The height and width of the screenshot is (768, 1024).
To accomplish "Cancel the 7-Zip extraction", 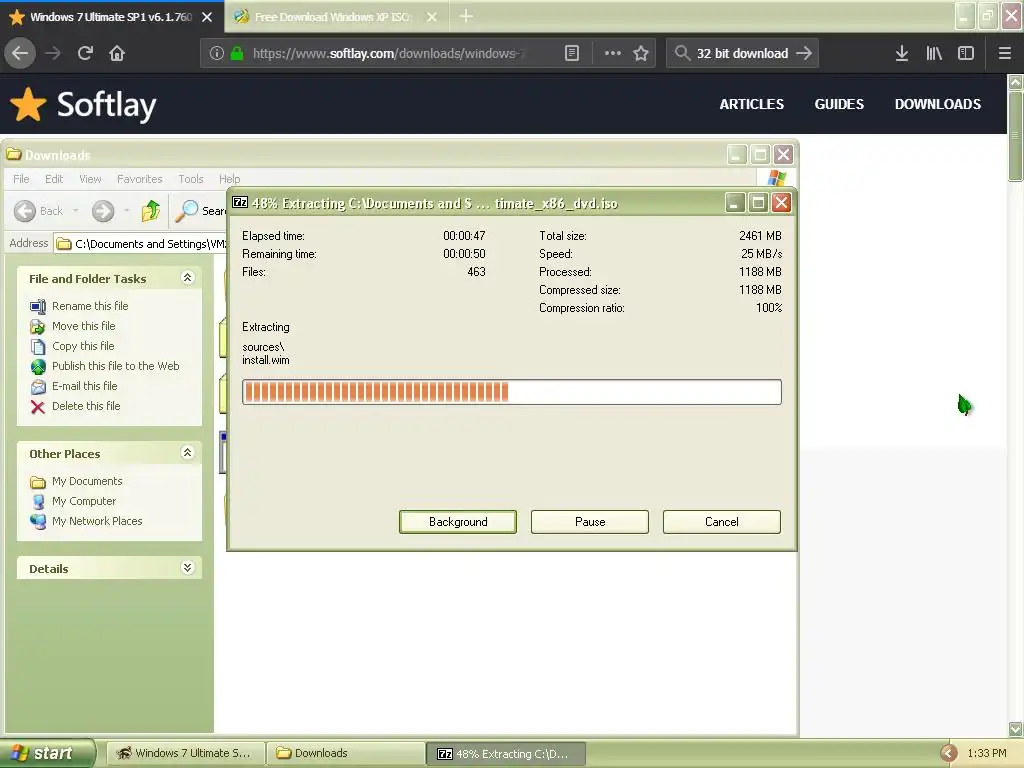I will click(722, 522).
